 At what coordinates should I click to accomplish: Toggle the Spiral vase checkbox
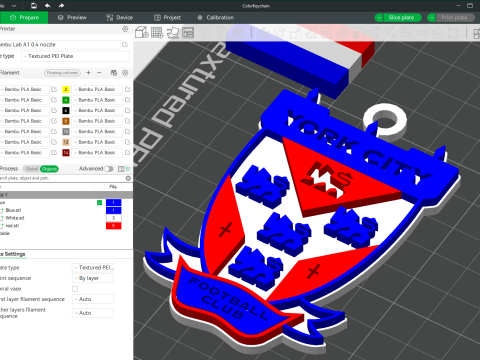pyautogui.click(x=75, y=289)
